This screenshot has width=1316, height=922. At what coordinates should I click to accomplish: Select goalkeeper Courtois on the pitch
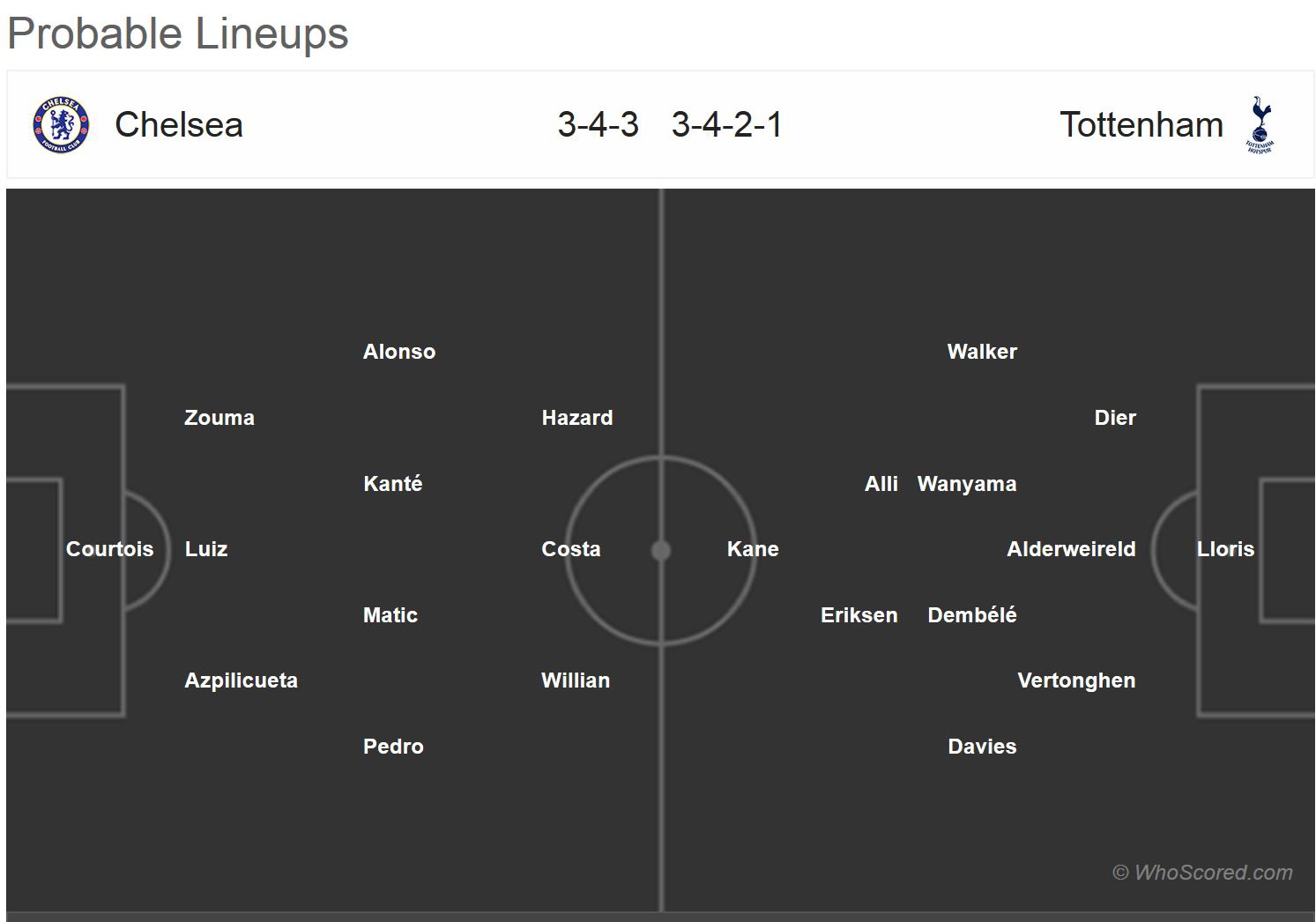109,549
